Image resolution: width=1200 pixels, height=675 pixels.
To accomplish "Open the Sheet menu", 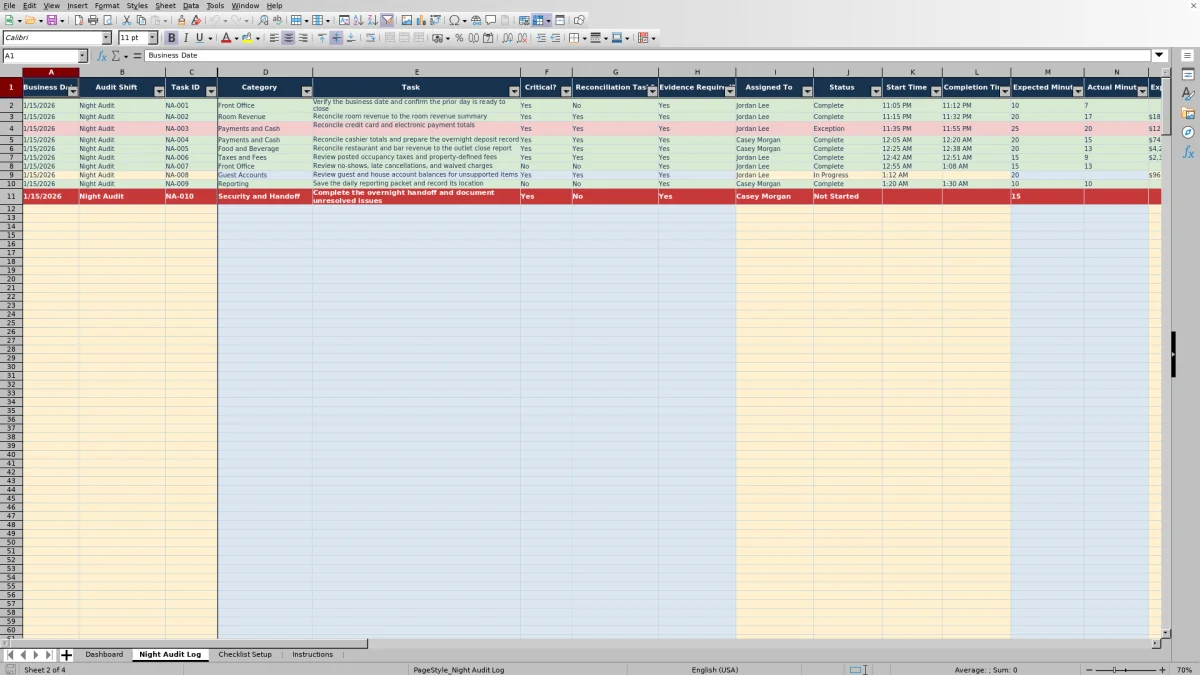I will point(165,6).
